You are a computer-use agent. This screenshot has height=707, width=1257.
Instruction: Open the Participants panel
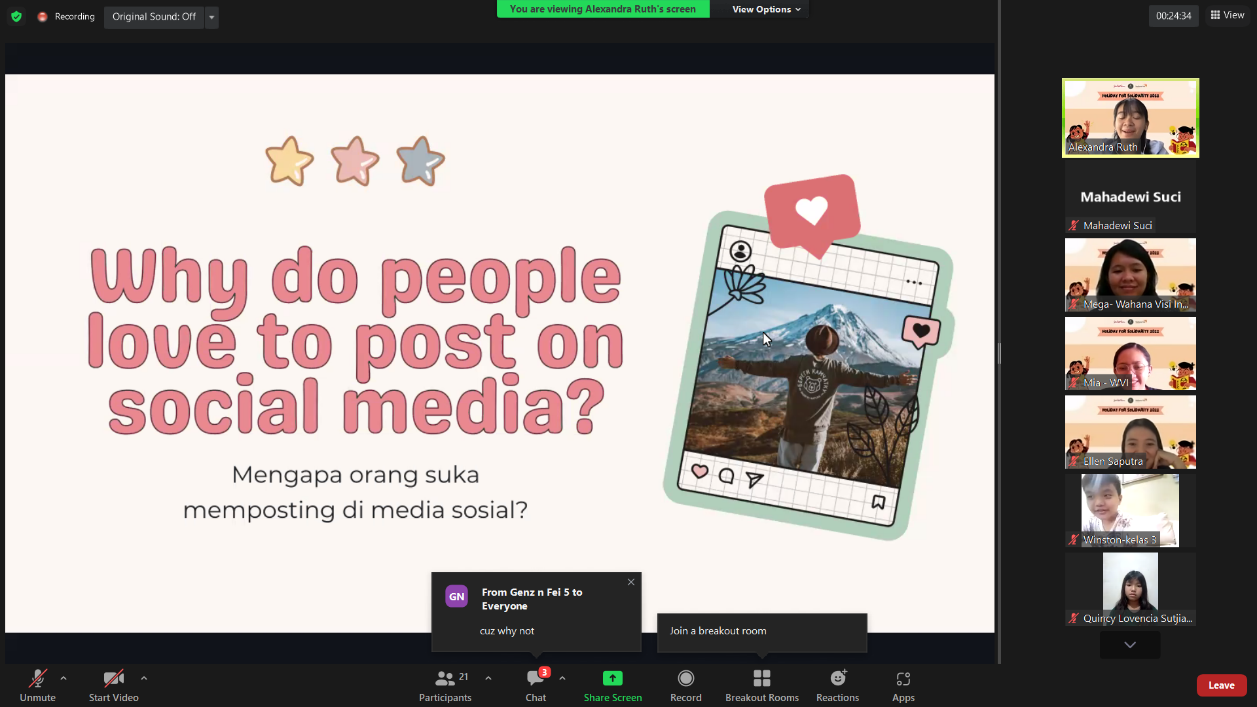(445, 685)
